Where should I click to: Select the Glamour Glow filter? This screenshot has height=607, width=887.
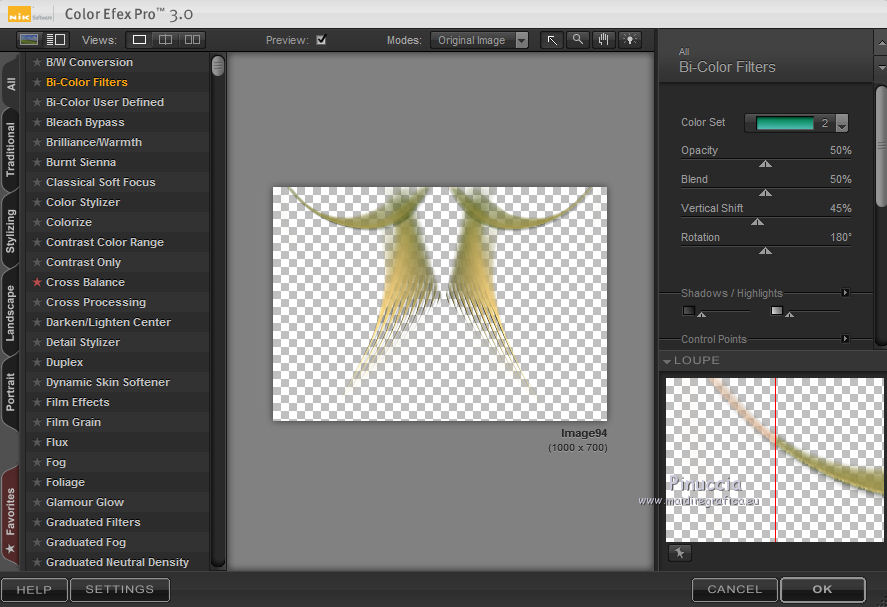click(85, 502)
